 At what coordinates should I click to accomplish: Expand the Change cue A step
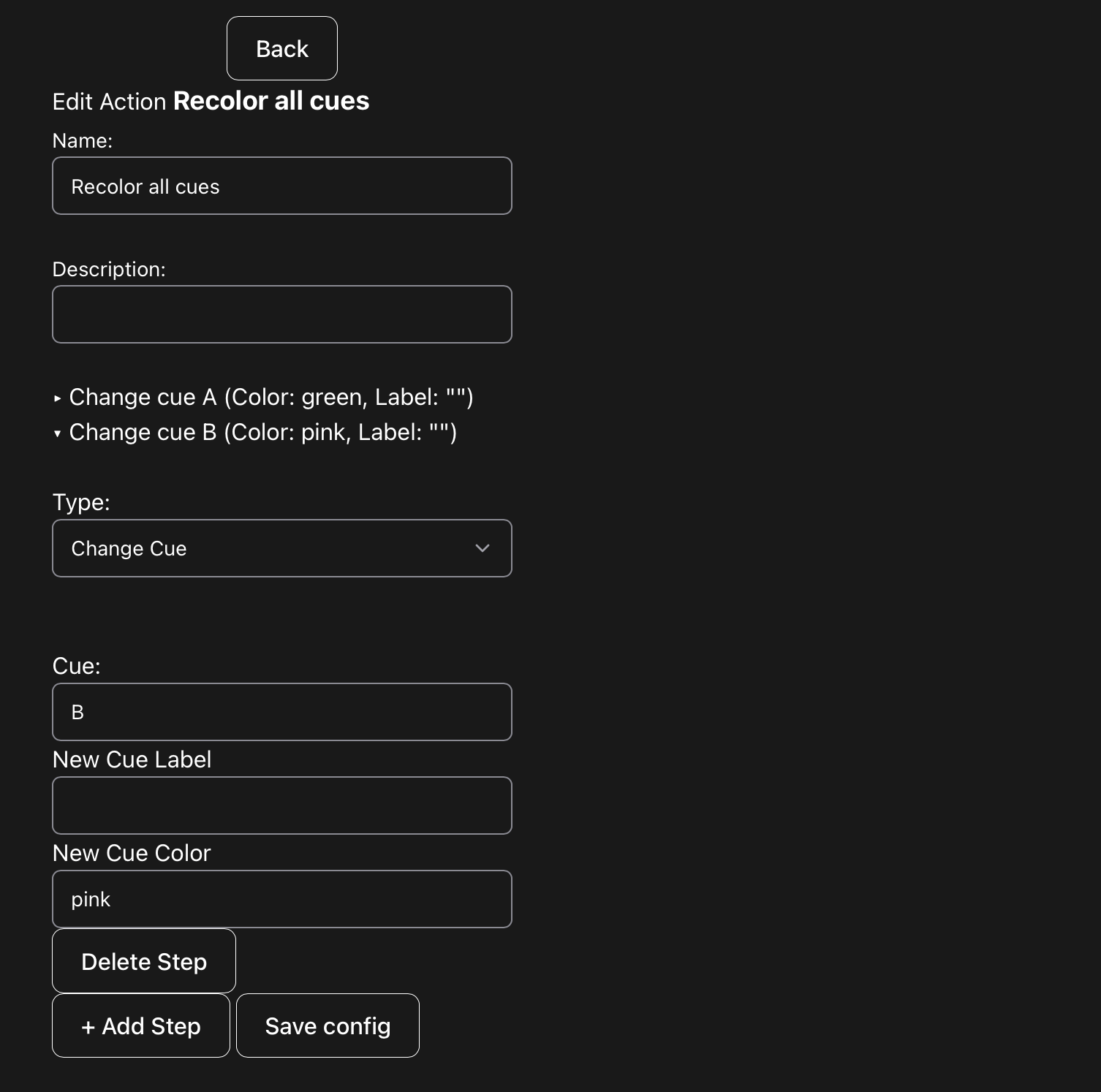pyautogui.click(x=263, y=397)
